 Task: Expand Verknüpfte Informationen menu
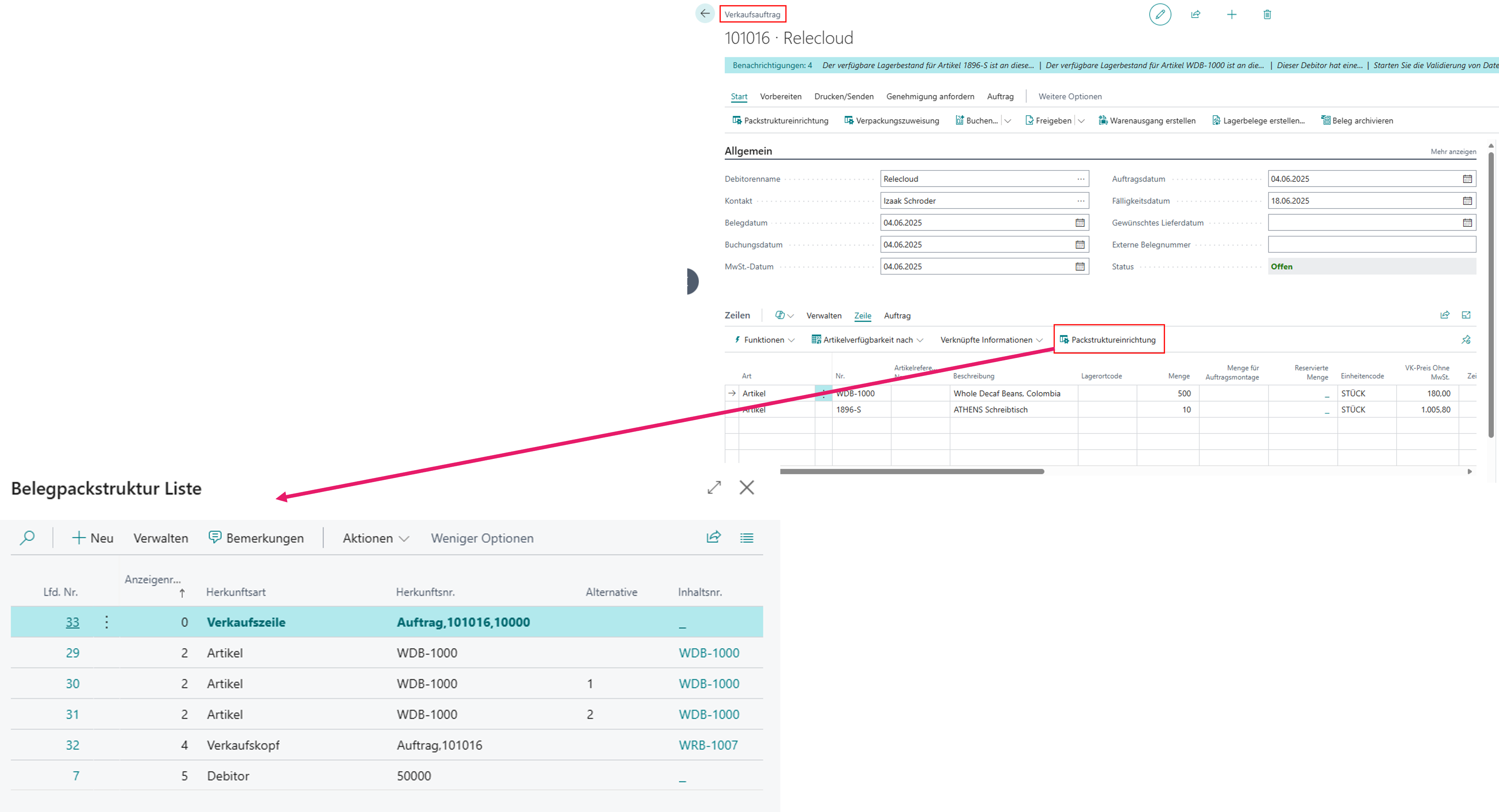(991, 340)
